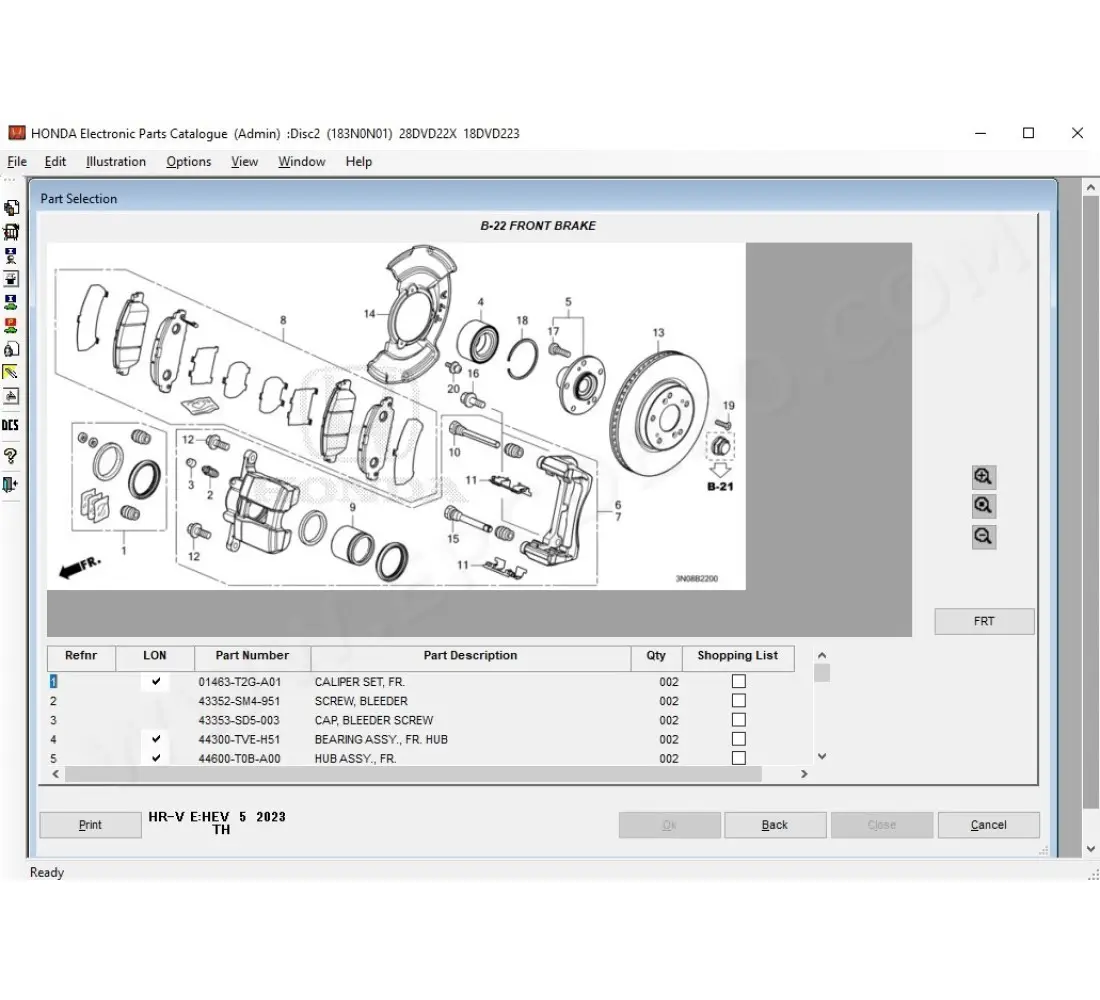Open the DCS tool in left toolbar
The height and width of the screenshot is (1000, 1100).
[x=11, y=425]
